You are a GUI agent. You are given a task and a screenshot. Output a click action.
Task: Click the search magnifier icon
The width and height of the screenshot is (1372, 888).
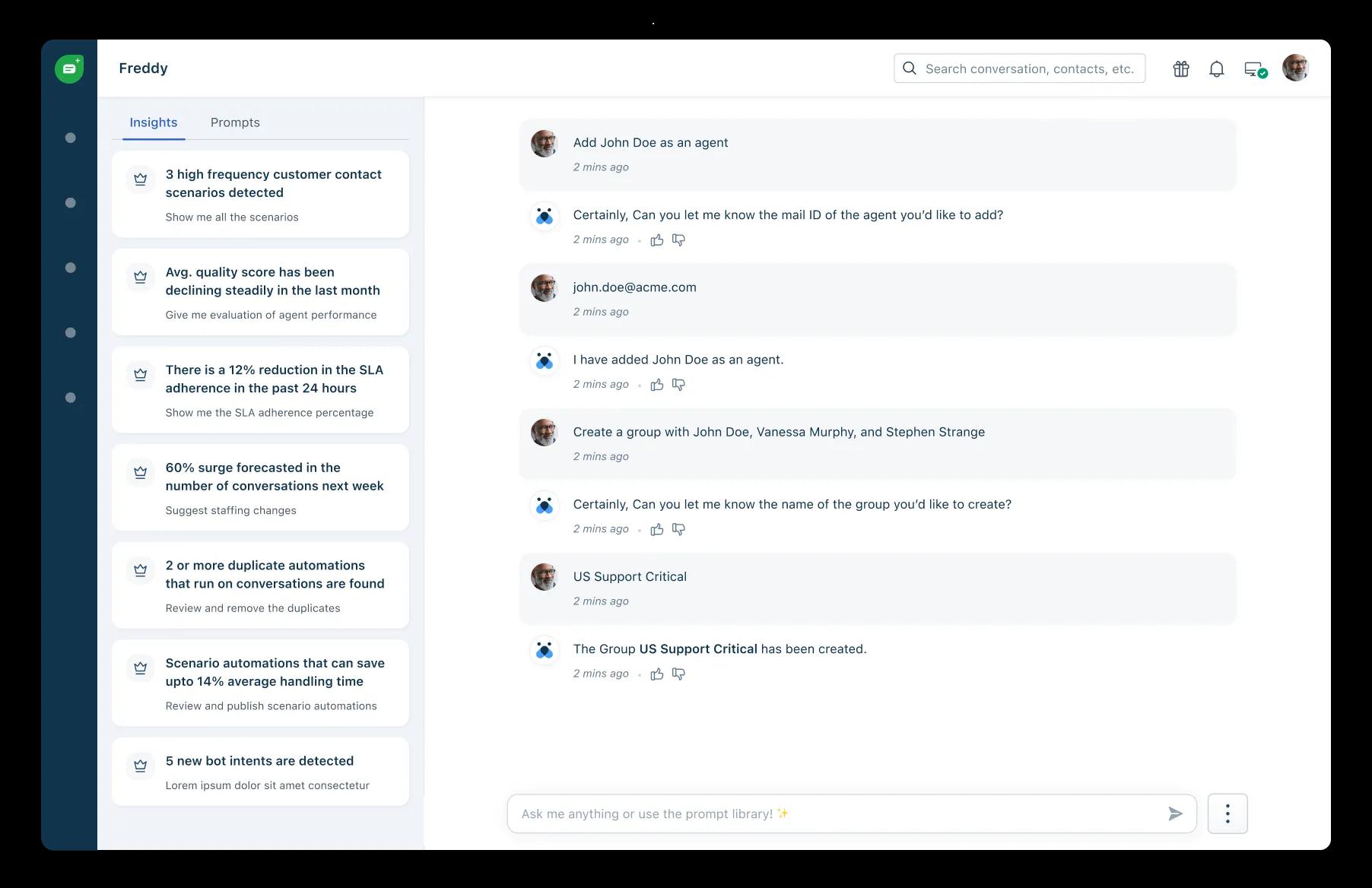pos(910,68)
